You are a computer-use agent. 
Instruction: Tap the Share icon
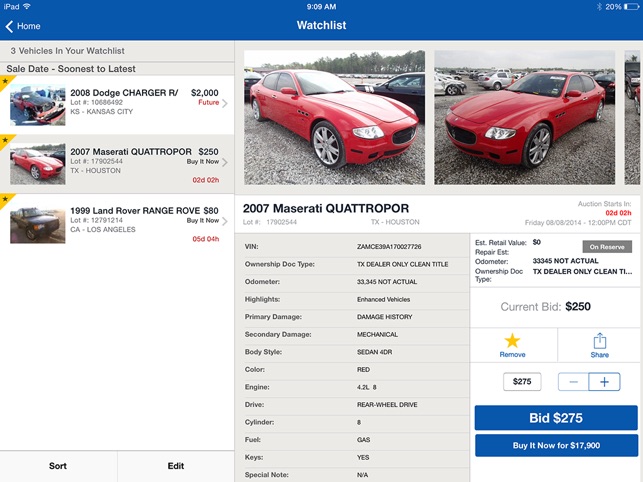point(600,341)
